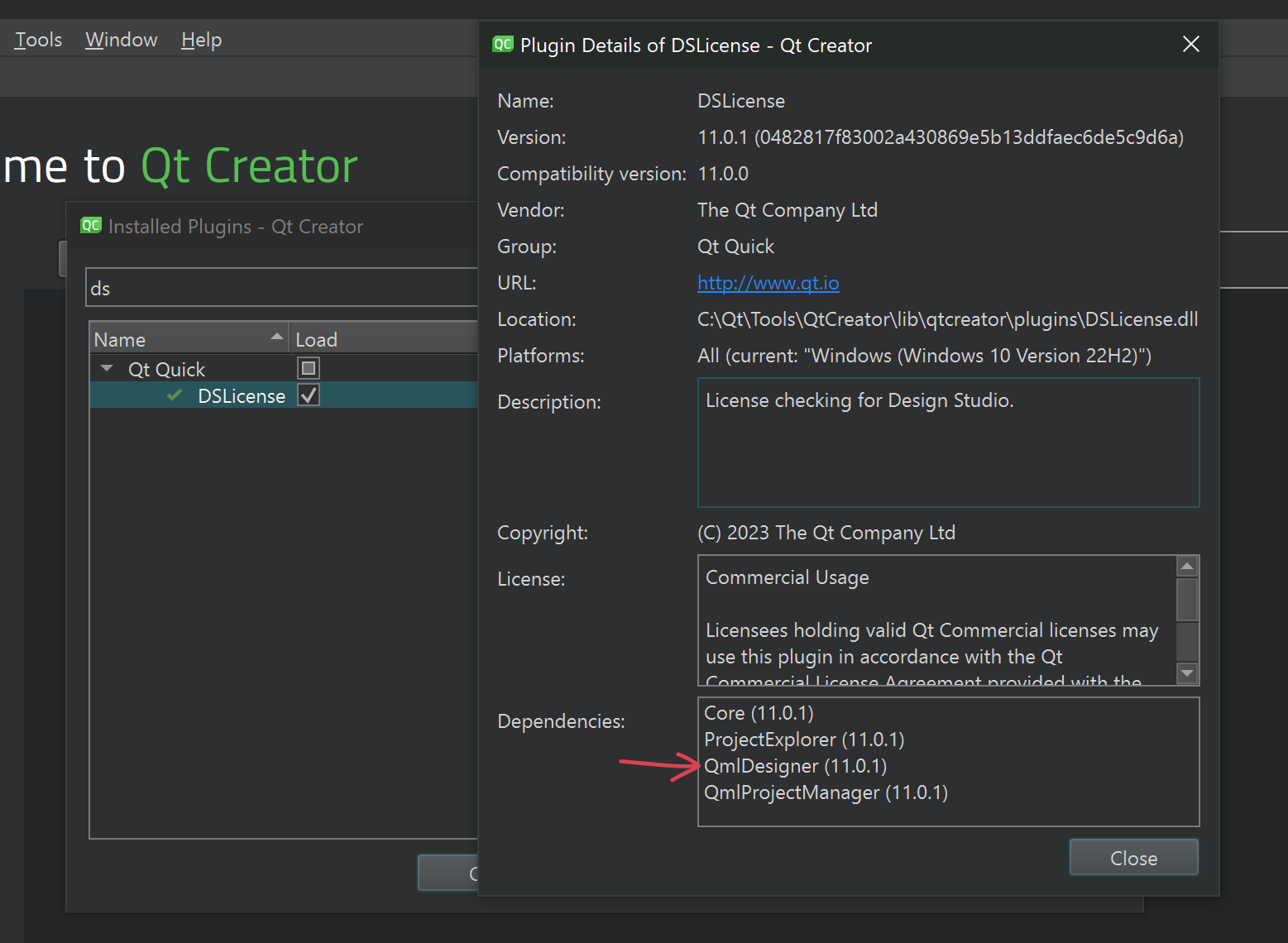Click the Qt Quick group name
1288x943 pixels.
pos(166,369)
